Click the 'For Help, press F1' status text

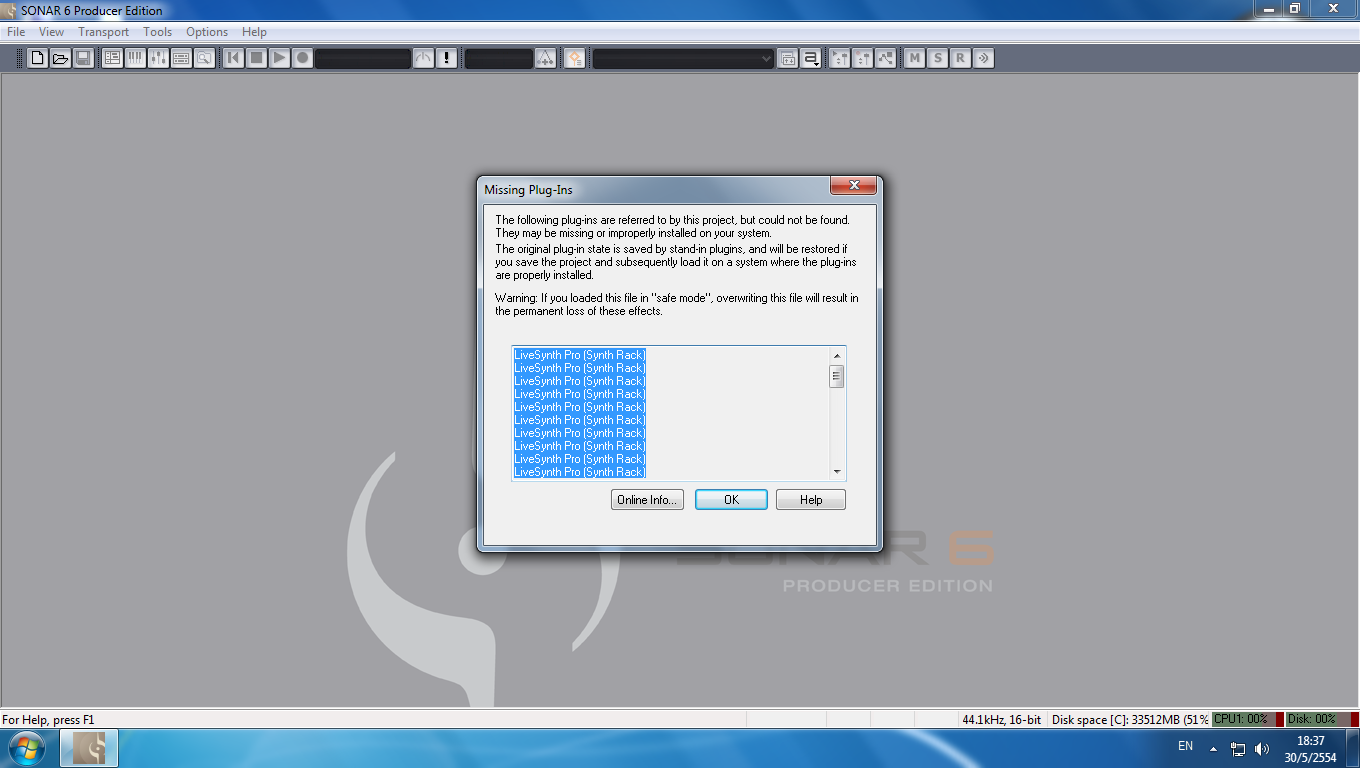[x=48, y=719]
